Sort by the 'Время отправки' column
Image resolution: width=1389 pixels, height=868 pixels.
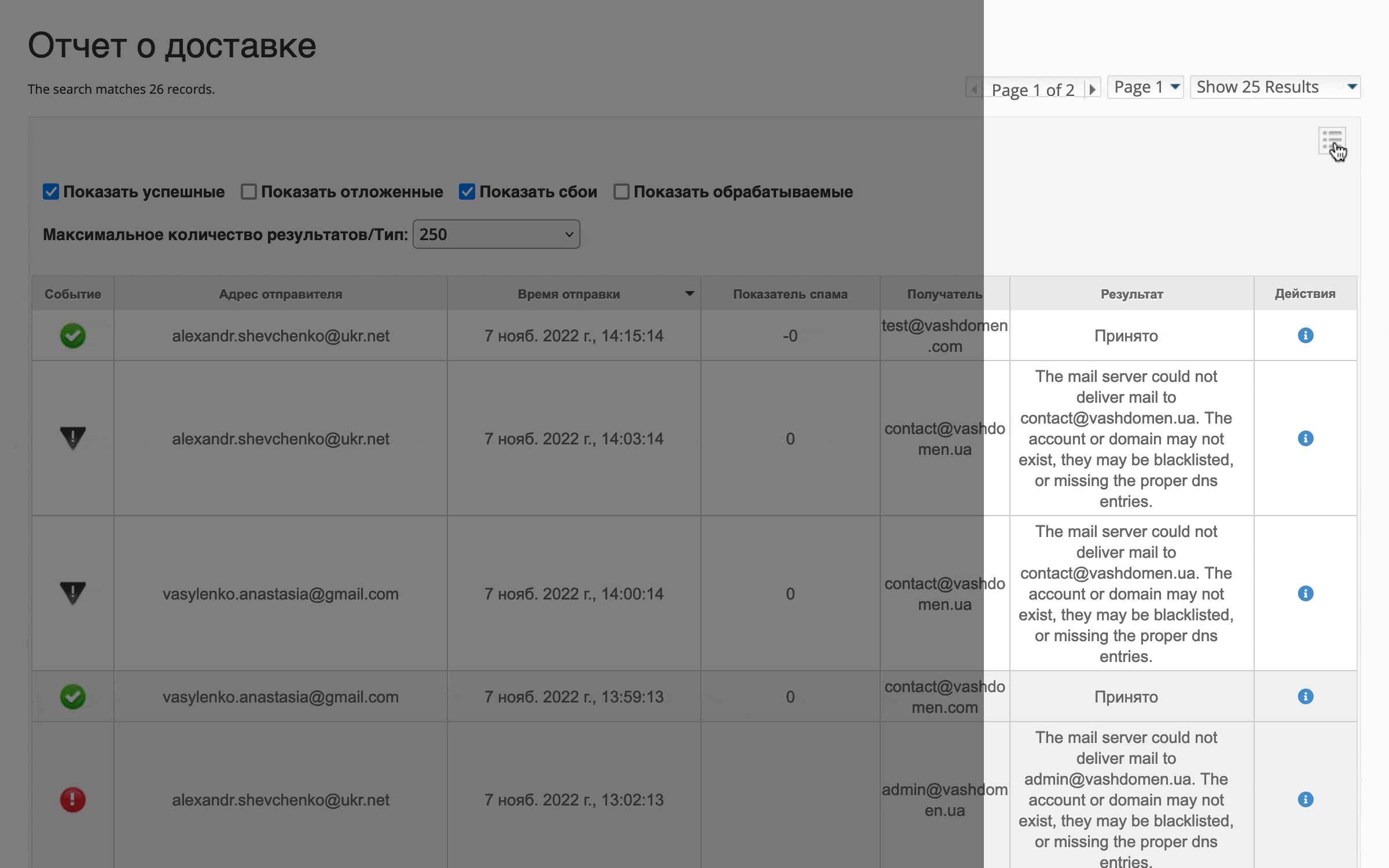569,293
